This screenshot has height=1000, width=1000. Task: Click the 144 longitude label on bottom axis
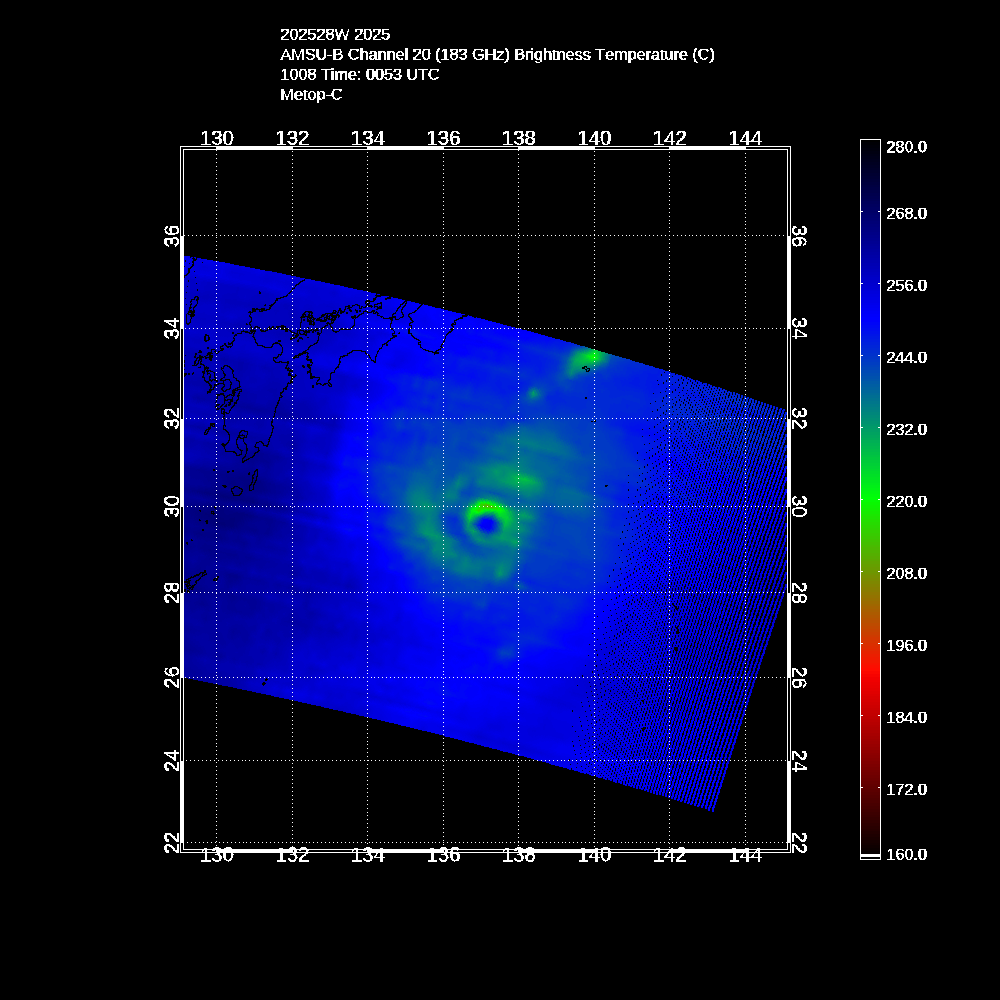[x=745, y=855]
